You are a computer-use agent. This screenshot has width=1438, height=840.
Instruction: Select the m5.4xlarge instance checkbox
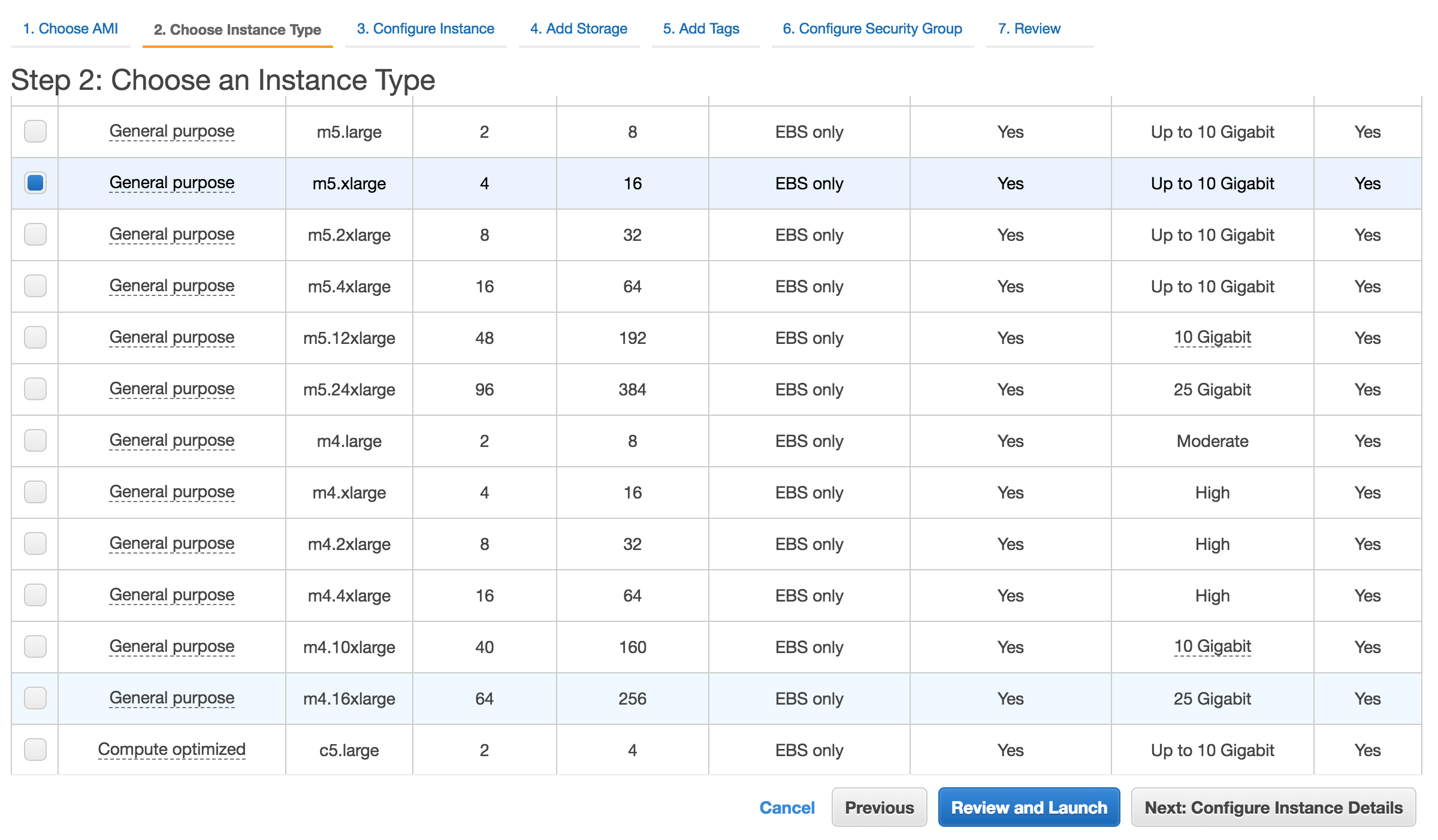(x=35, y=286)
